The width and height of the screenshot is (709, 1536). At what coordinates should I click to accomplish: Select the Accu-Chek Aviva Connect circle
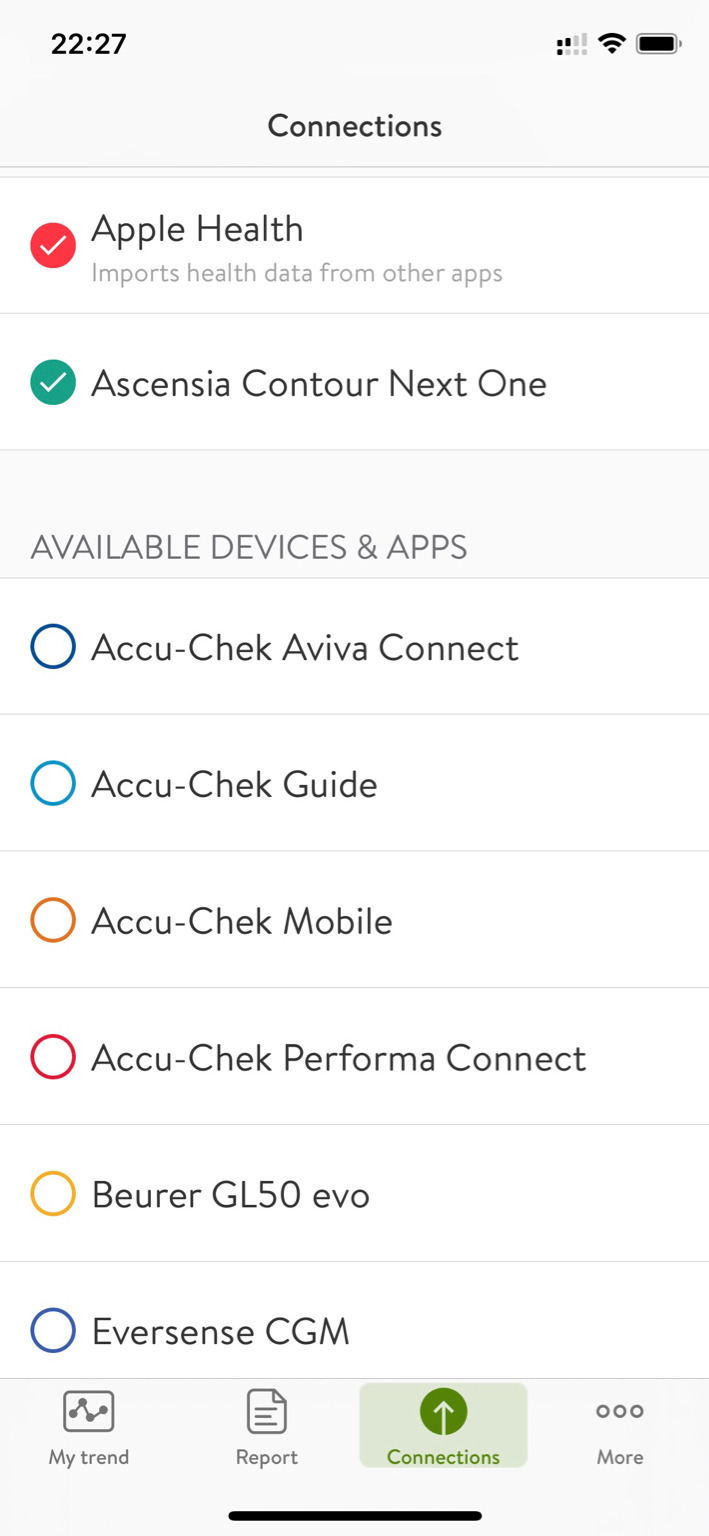click(x=53, y=646)
